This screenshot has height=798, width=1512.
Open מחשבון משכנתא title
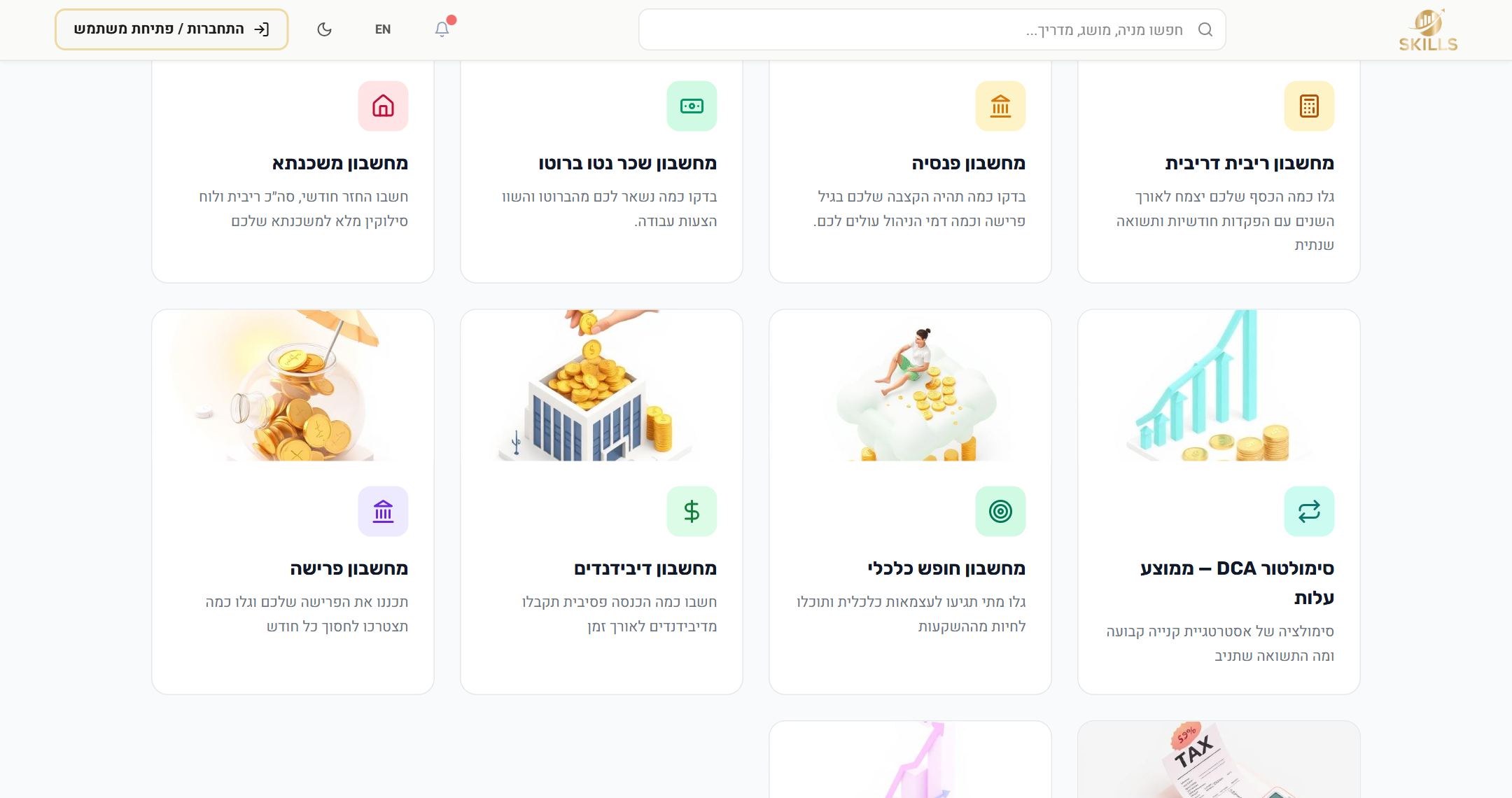339,163
